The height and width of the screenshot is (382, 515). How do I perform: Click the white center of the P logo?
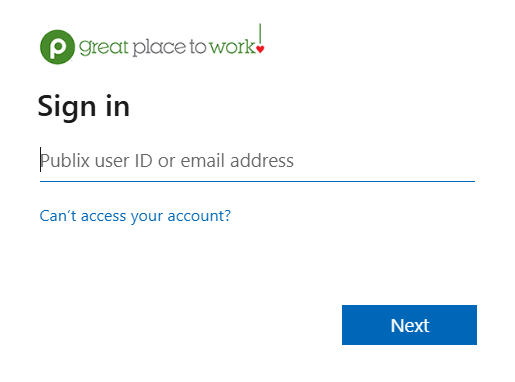click(x=58, y=47)
